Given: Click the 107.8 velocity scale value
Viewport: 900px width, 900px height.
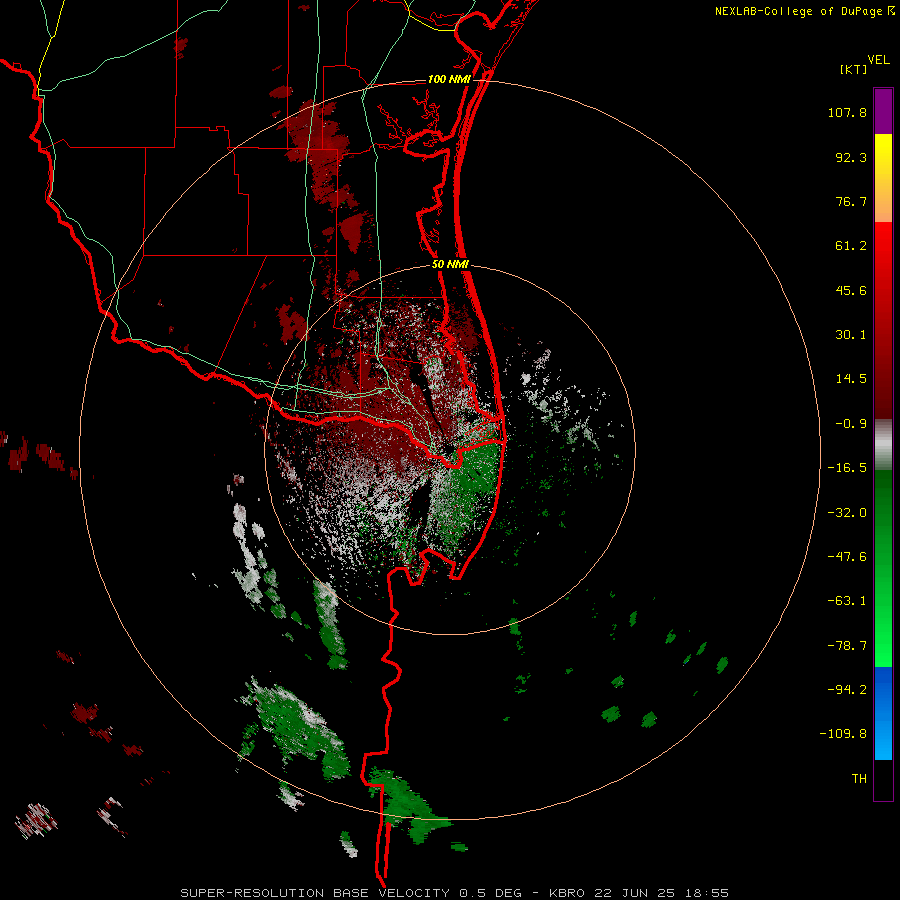Looking at the screenshot, I should pos(847,112).
